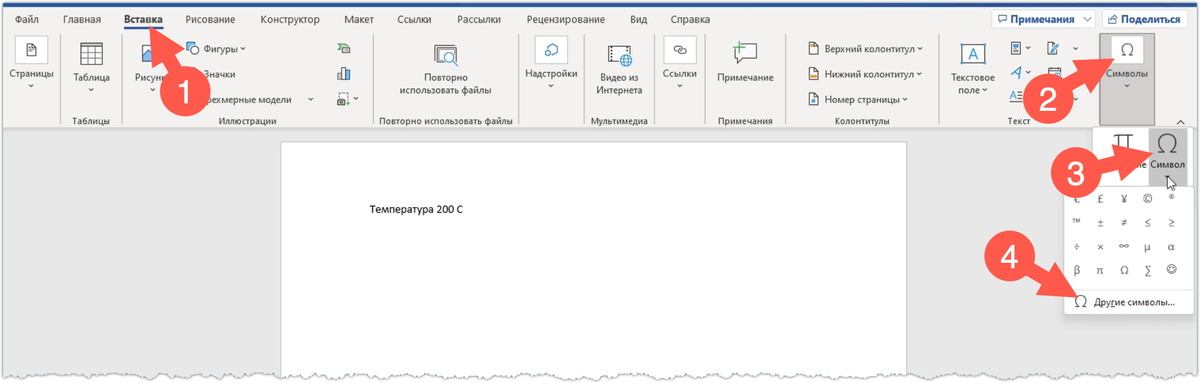Viewport: 1200px width, 383px height.
Task: Insert the registered ® symbol
Action: (x=1171, y=198)
